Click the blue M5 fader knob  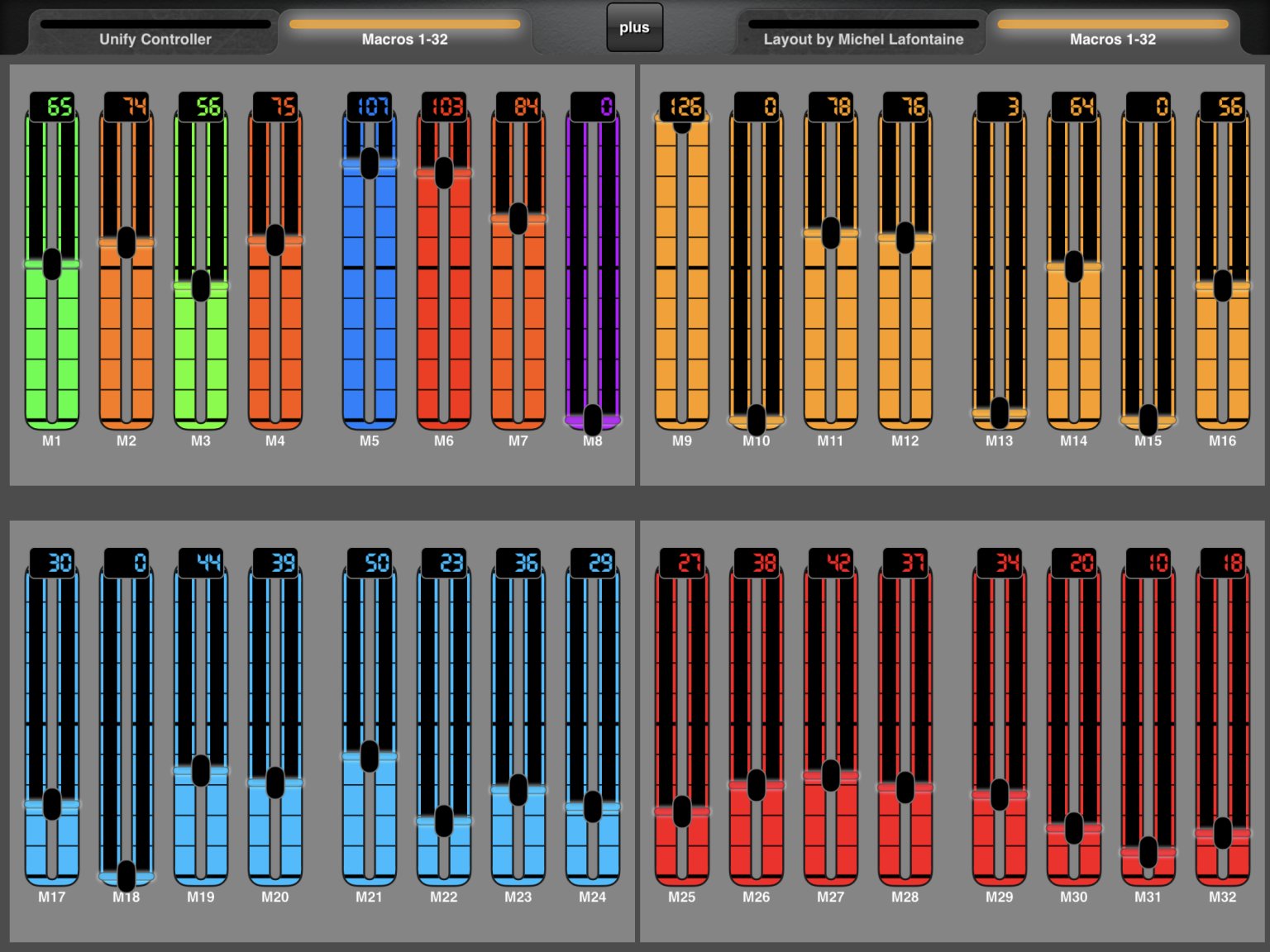point(370,163)
